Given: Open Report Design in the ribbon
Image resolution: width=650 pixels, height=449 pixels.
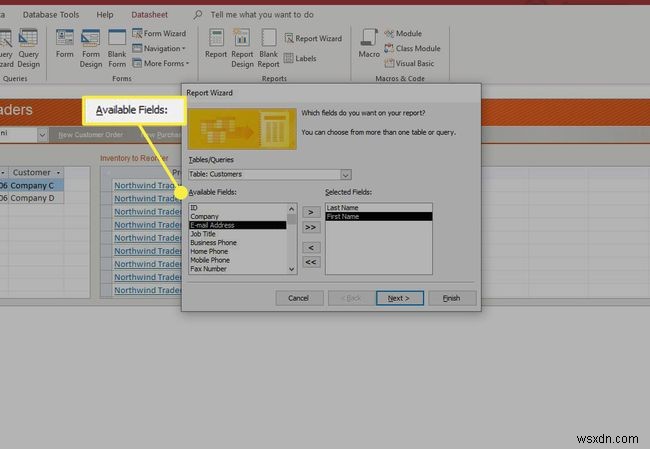Looking at the screenshot, I should tap(242, 48).
